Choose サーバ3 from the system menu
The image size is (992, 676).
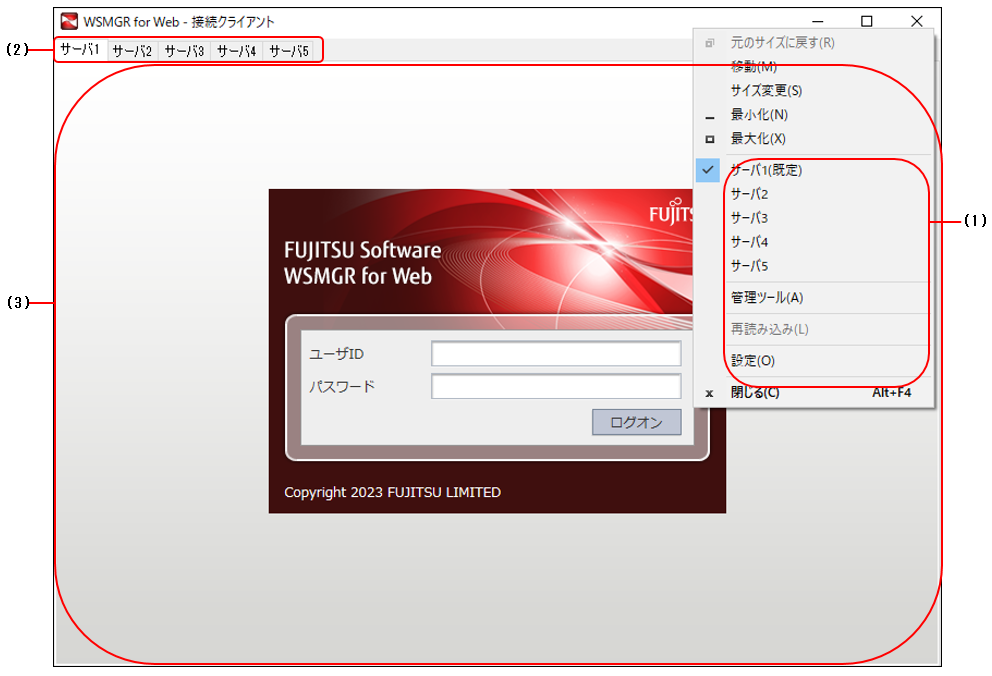tap(749, 218)
